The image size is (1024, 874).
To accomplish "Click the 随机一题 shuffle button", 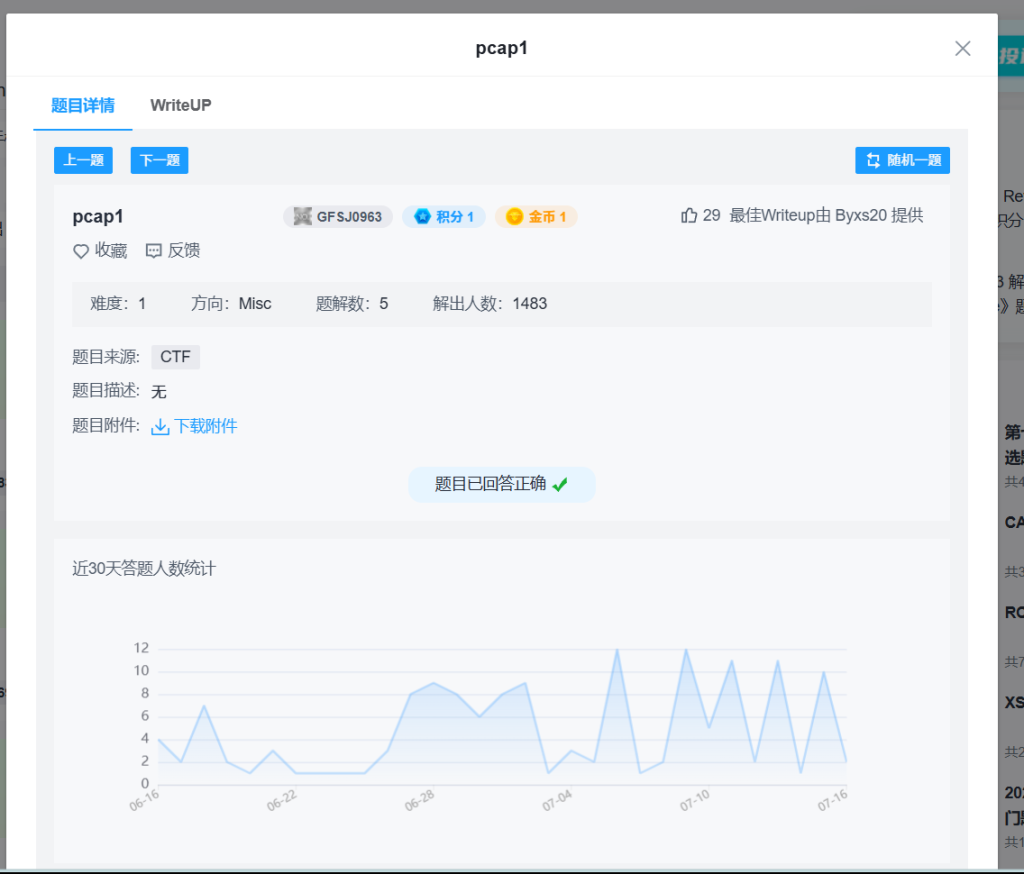I will [x=902, y=160].
